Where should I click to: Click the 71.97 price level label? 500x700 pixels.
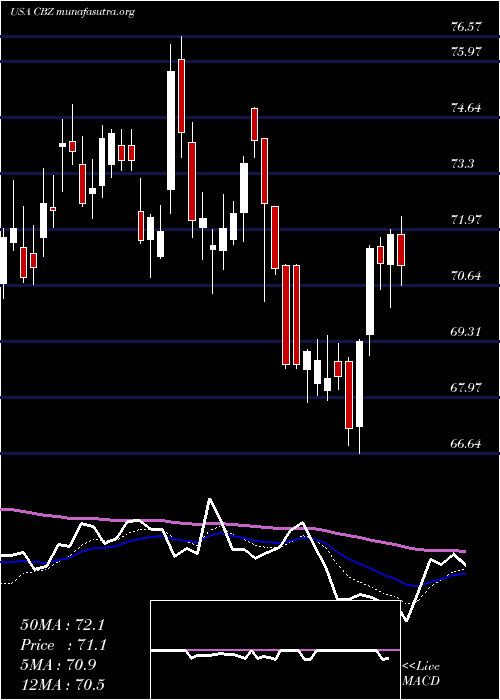coord(466,220)
